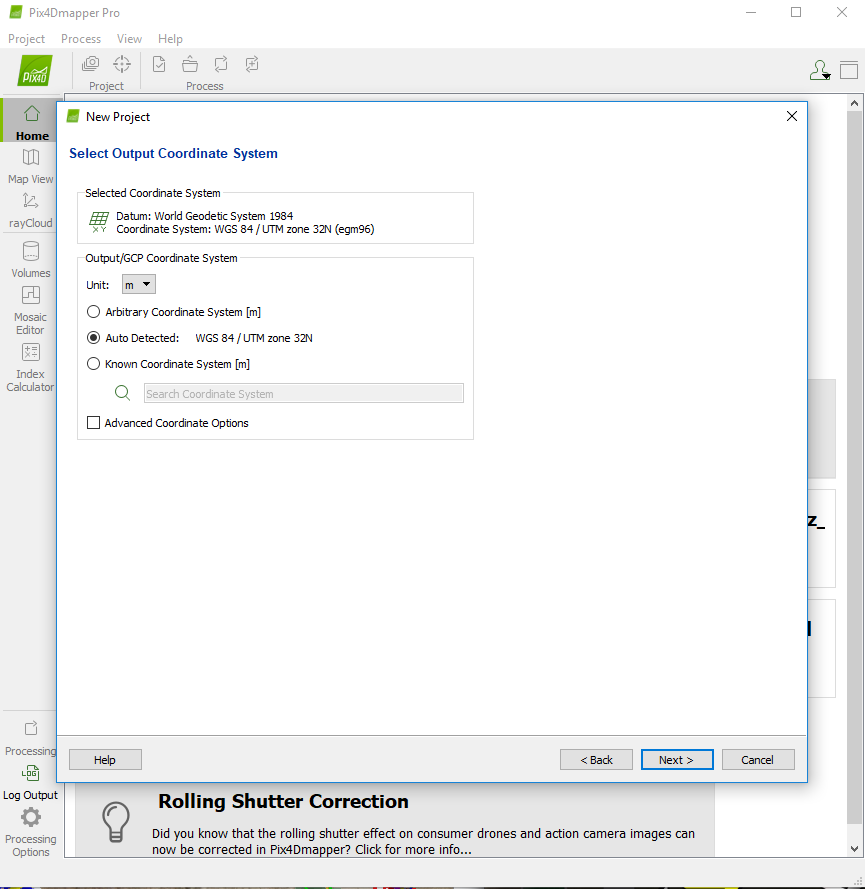This screenshot has width=865, height=889.
Task: Open the Project menu
Action: 26,39
